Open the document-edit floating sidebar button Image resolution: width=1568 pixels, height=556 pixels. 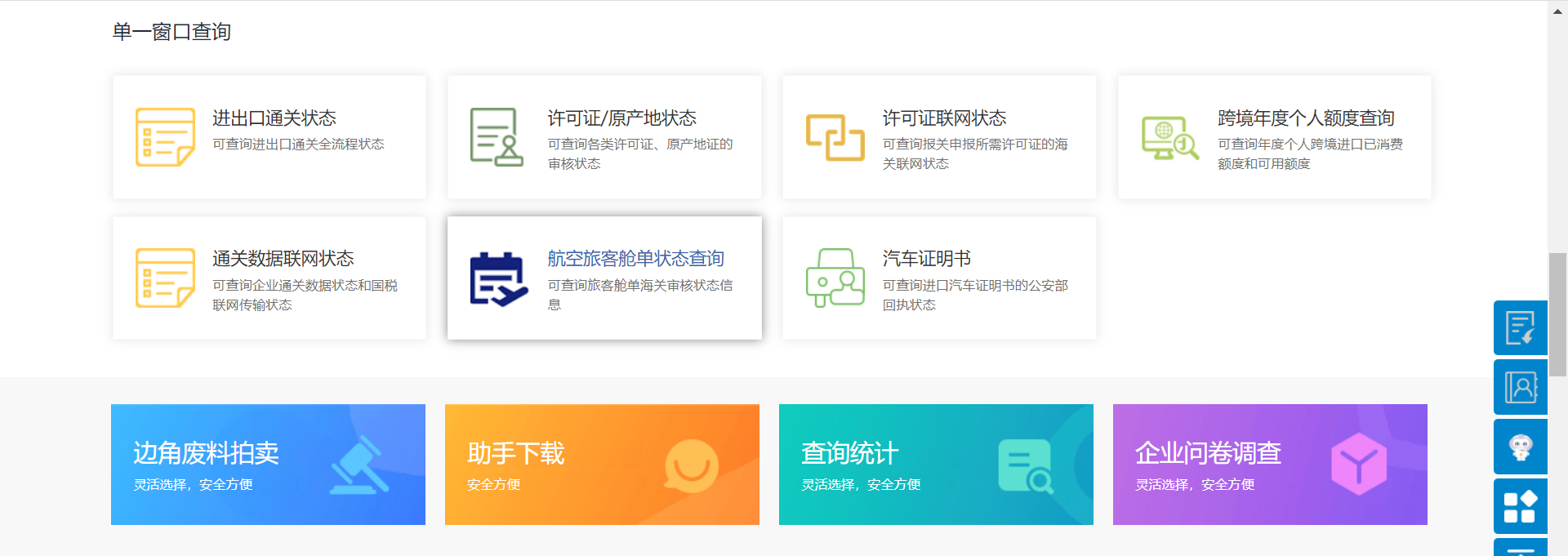pyautogui.click(x=1521, y=327)
